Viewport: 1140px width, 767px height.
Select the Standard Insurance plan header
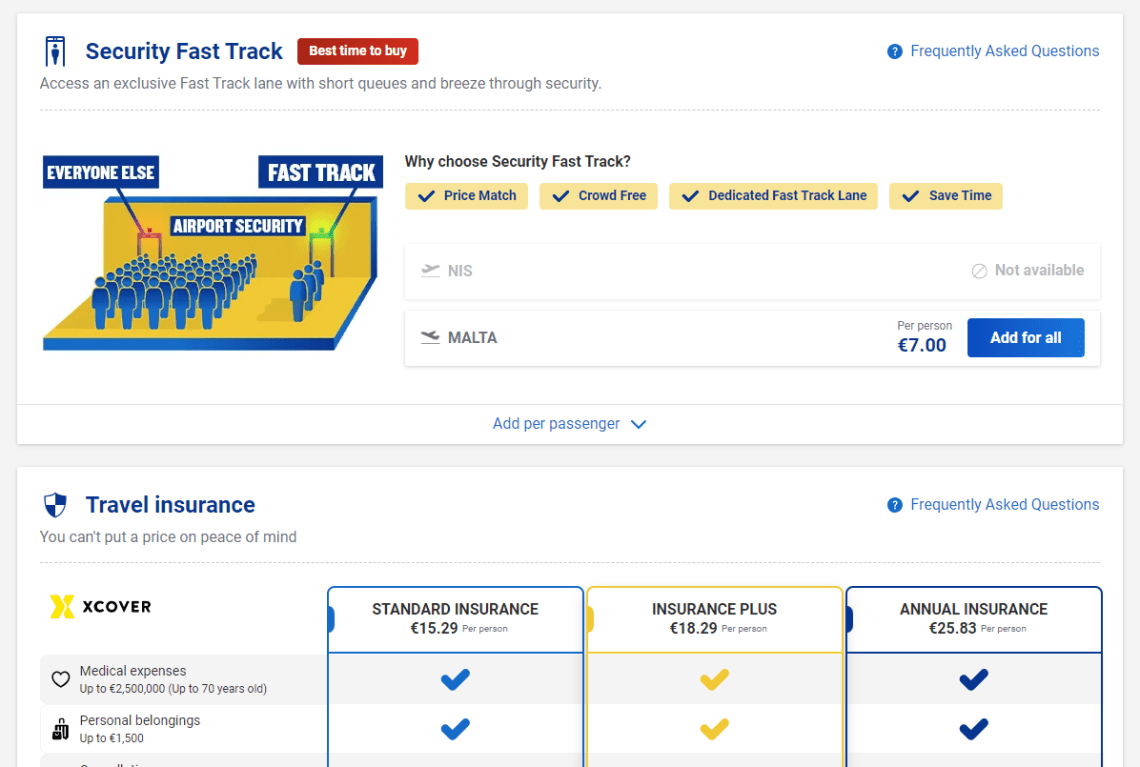tap(455, 619)
